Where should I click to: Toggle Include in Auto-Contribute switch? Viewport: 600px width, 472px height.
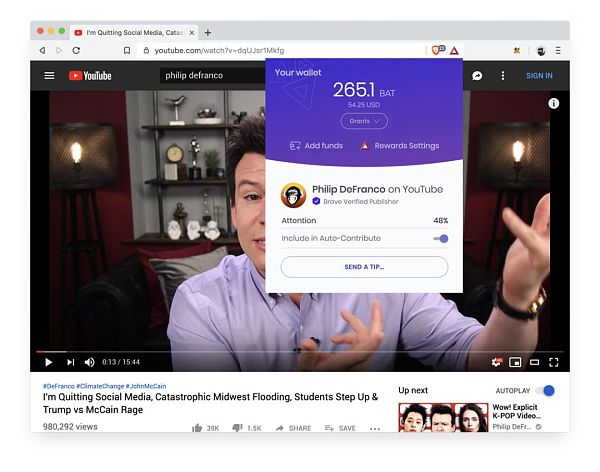[441, 238]
